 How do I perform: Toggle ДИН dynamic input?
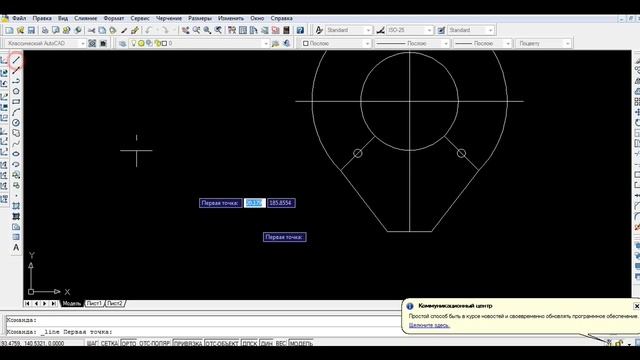(x=267, y=343)
